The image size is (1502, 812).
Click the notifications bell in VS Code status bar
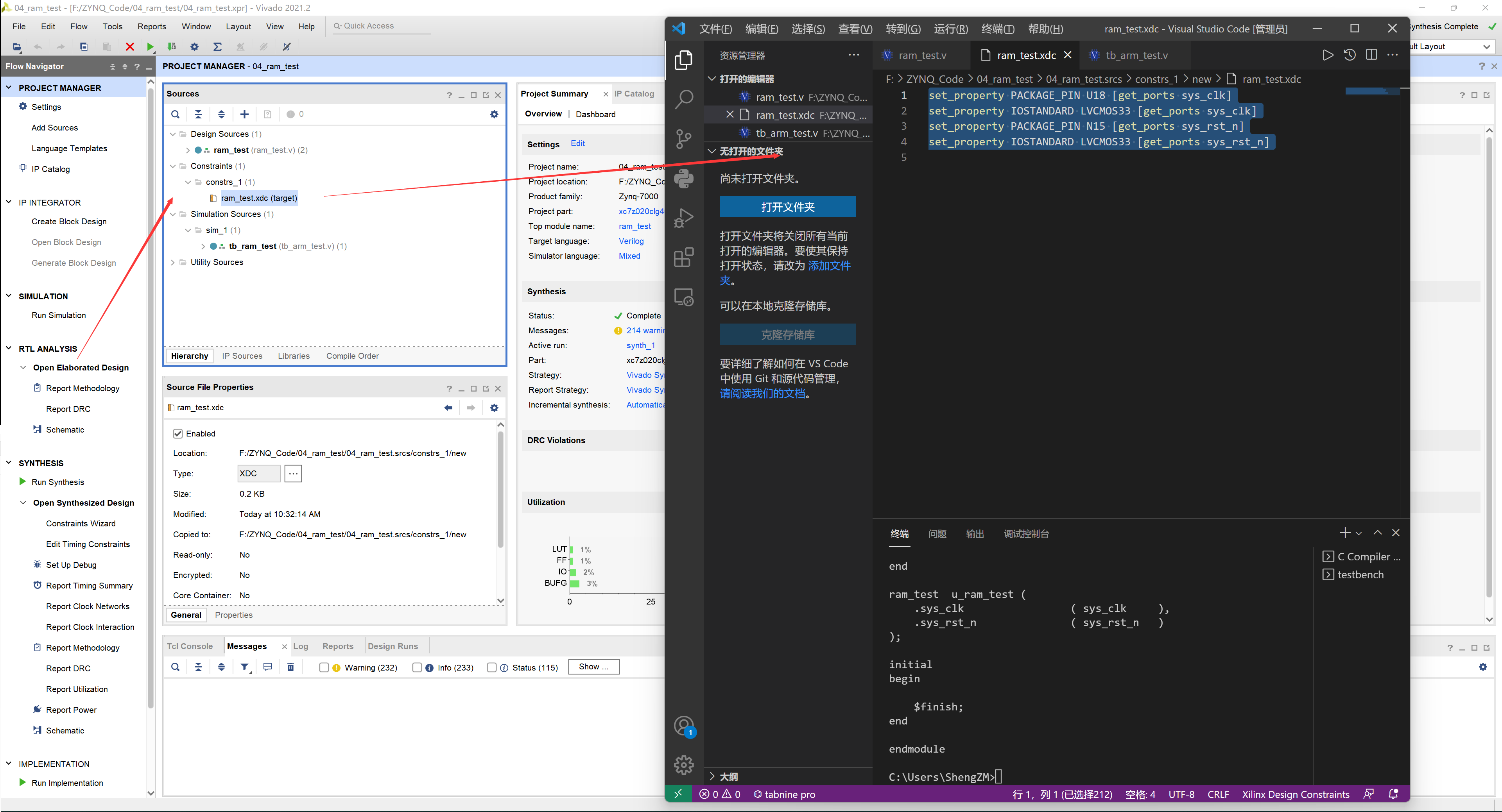1394,794
